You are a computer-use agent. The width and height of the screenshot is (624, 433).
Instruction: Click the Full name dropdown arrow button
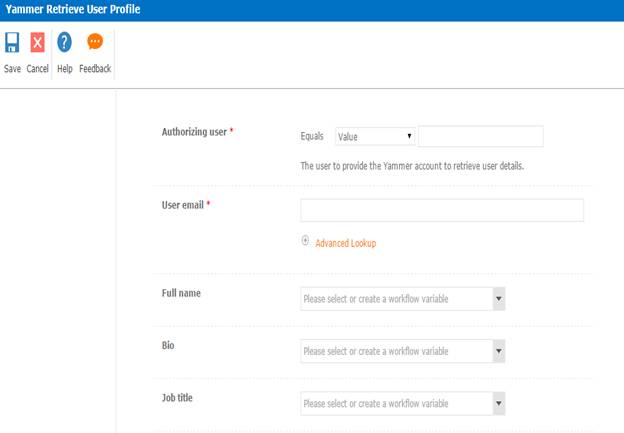coord(498,299)
